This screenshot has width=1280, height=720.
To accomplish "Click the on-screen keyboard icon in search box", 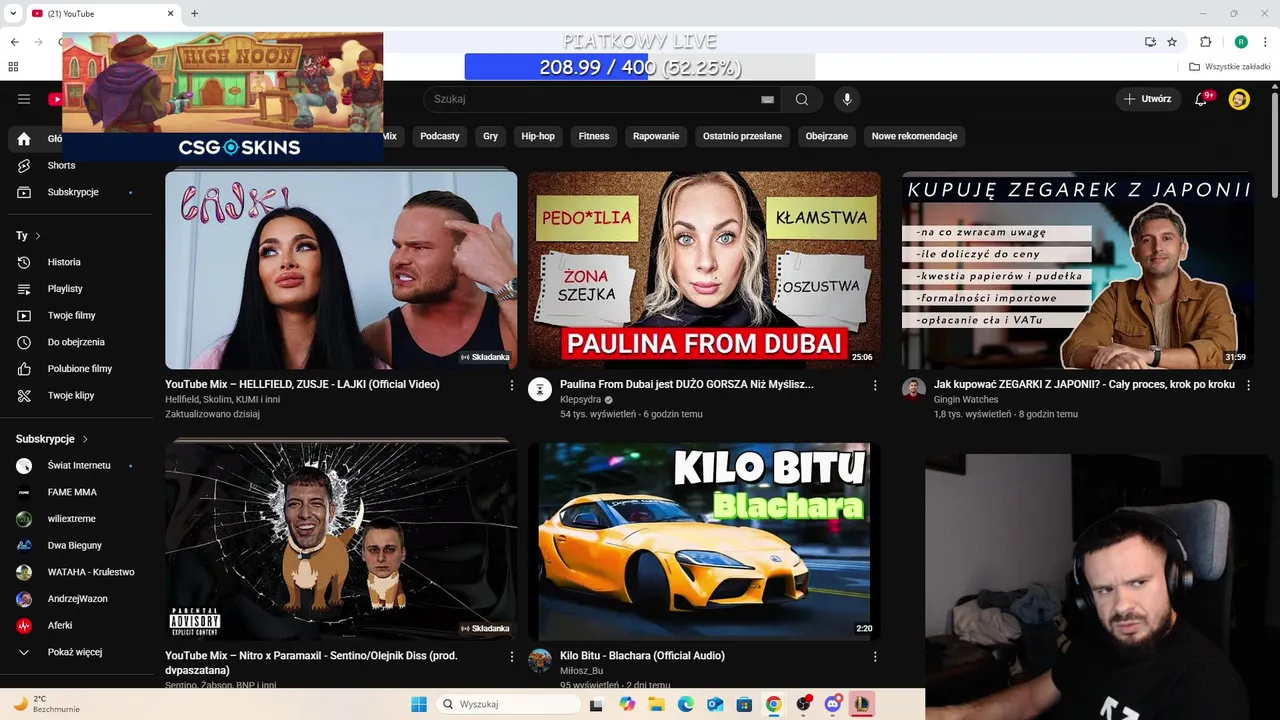I will pos(767,99).
